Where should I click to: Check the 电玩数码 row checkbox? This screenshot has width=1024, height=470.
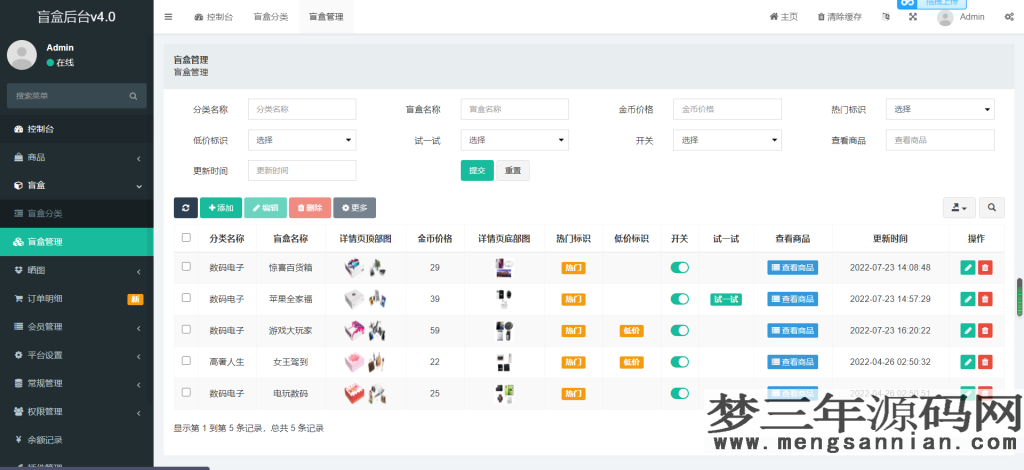[x=186, y=392]
